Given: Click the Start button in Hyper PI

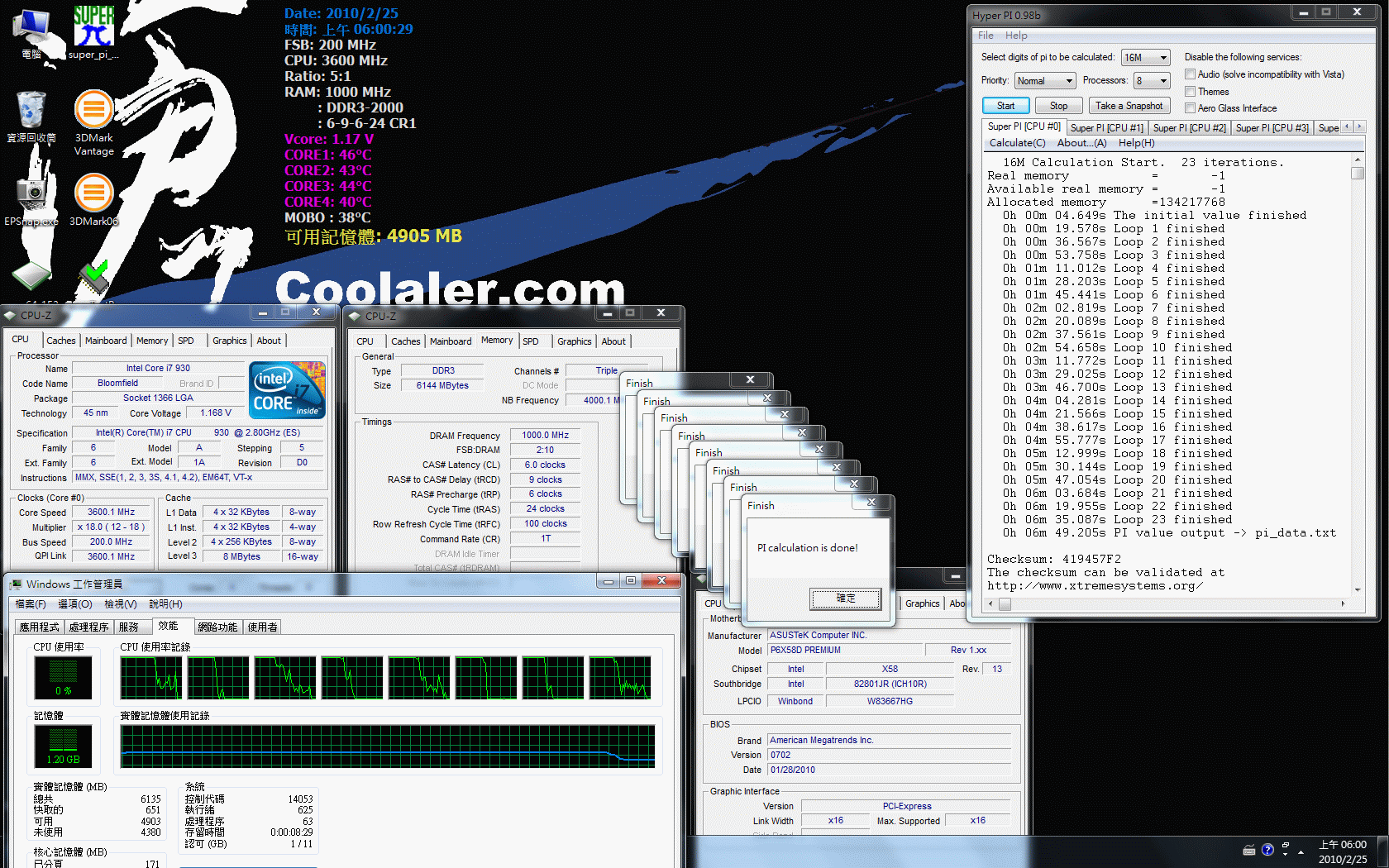Looking at the screenshot, I should tap(1005, 106).
